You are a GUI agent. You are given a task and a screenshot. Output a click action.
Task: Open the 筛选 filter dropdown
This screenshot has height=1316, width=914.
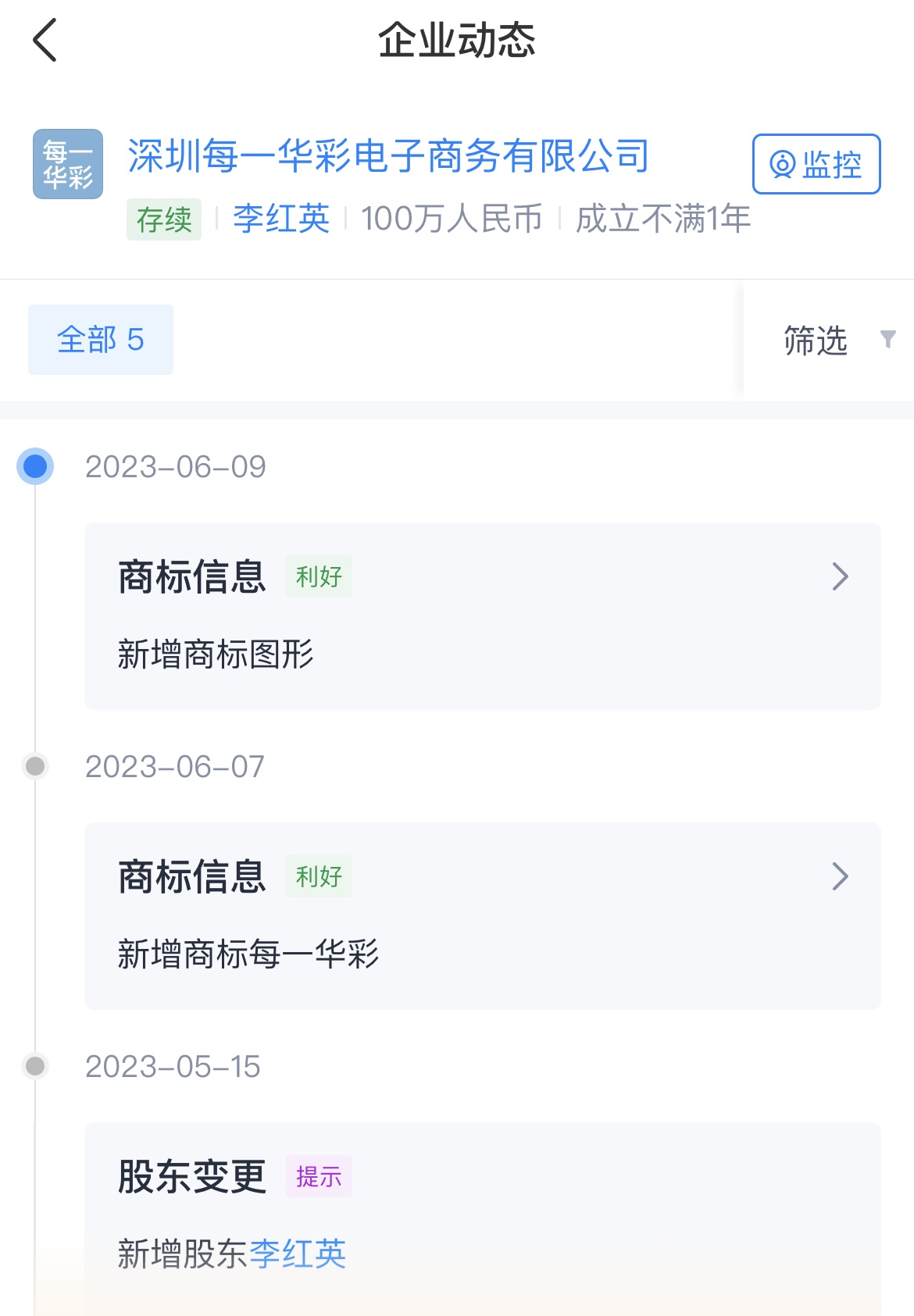[x=816, y=341]
